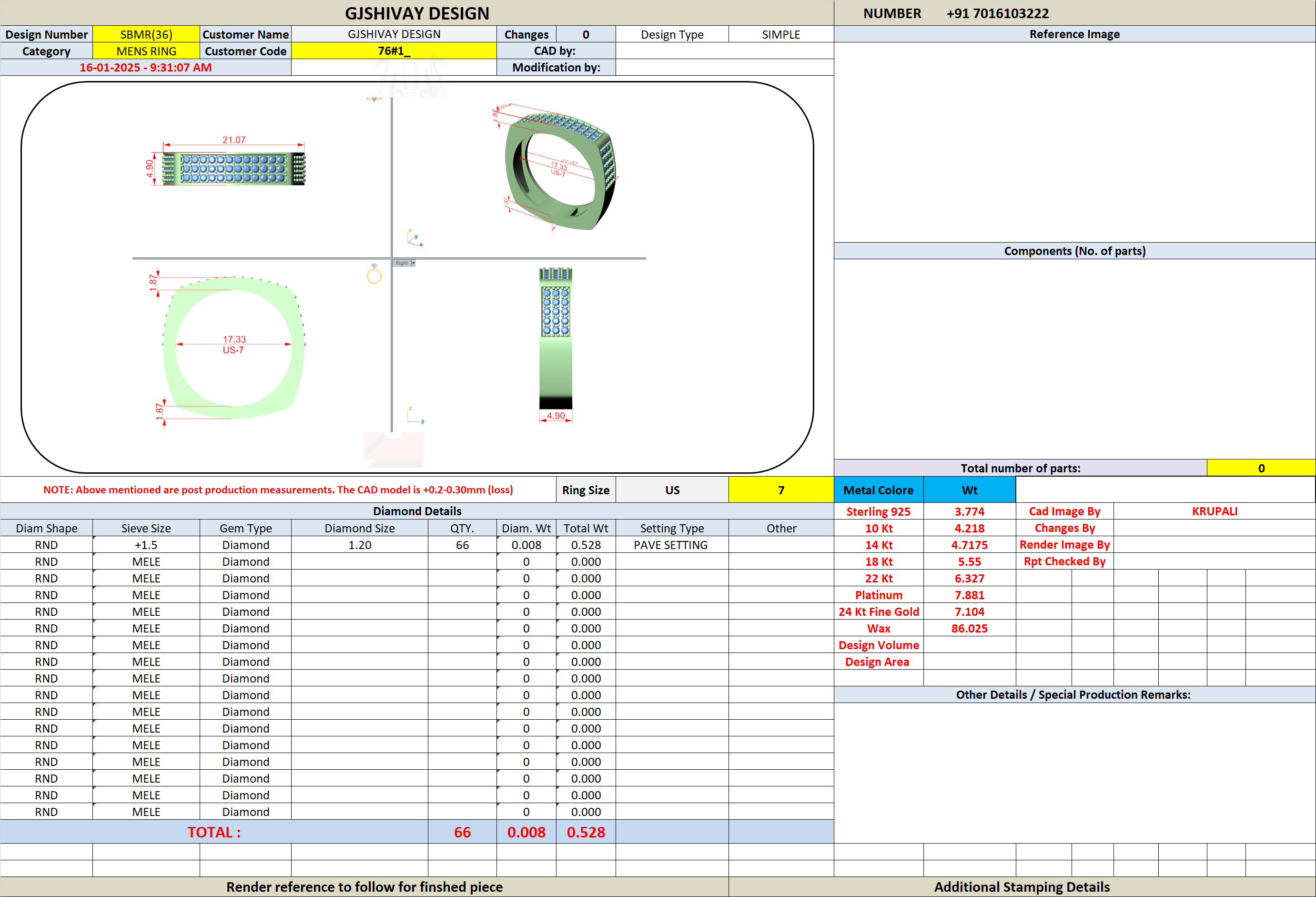The height and width of the screenshot is (897, 1316).
Task: Select the Design Number value SBMR(36)
Action: [x=146, y=34]
